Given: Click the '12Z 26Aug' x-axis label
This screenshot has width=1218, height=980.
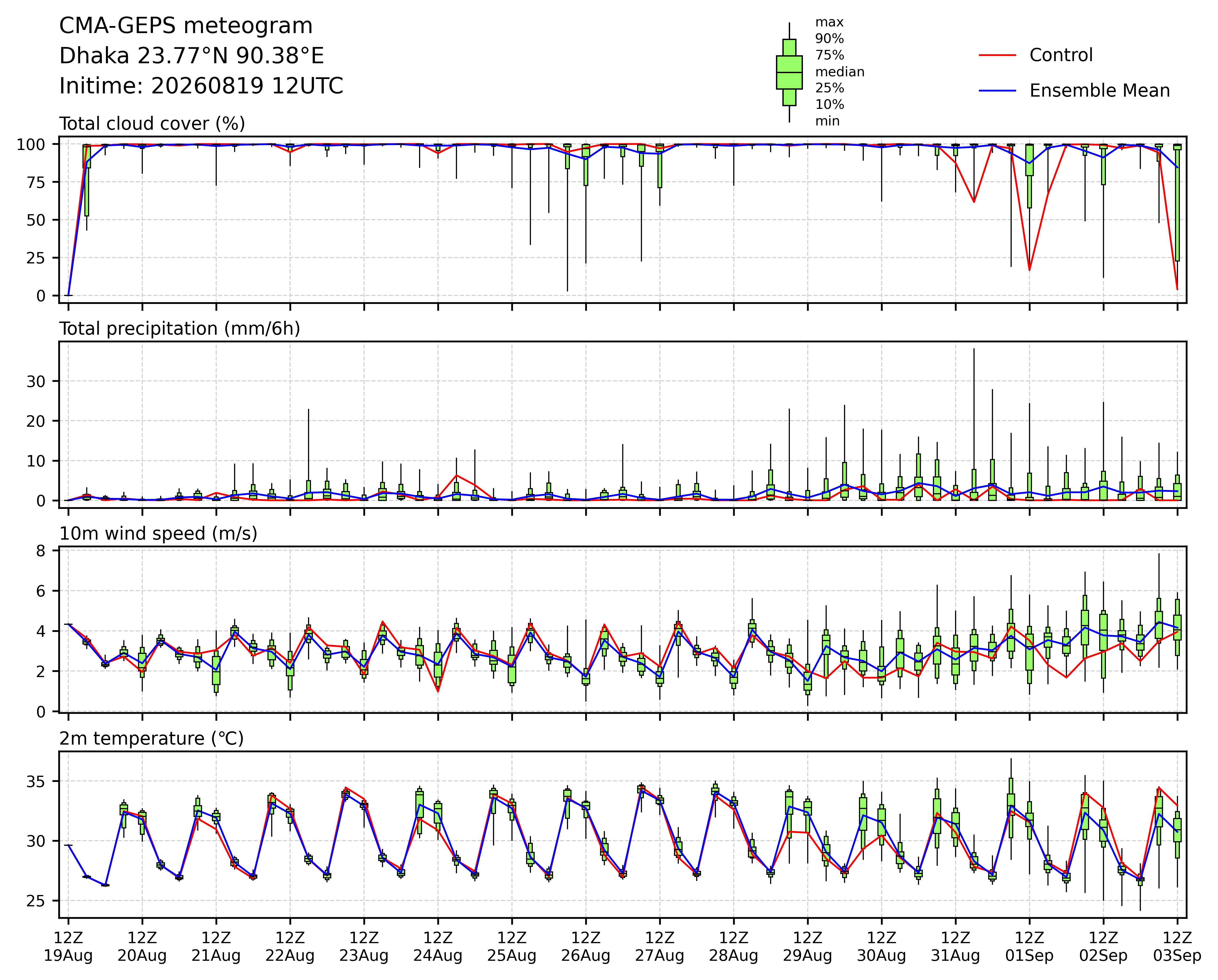Looking at the screenshot, I should (x=586, y=947).
